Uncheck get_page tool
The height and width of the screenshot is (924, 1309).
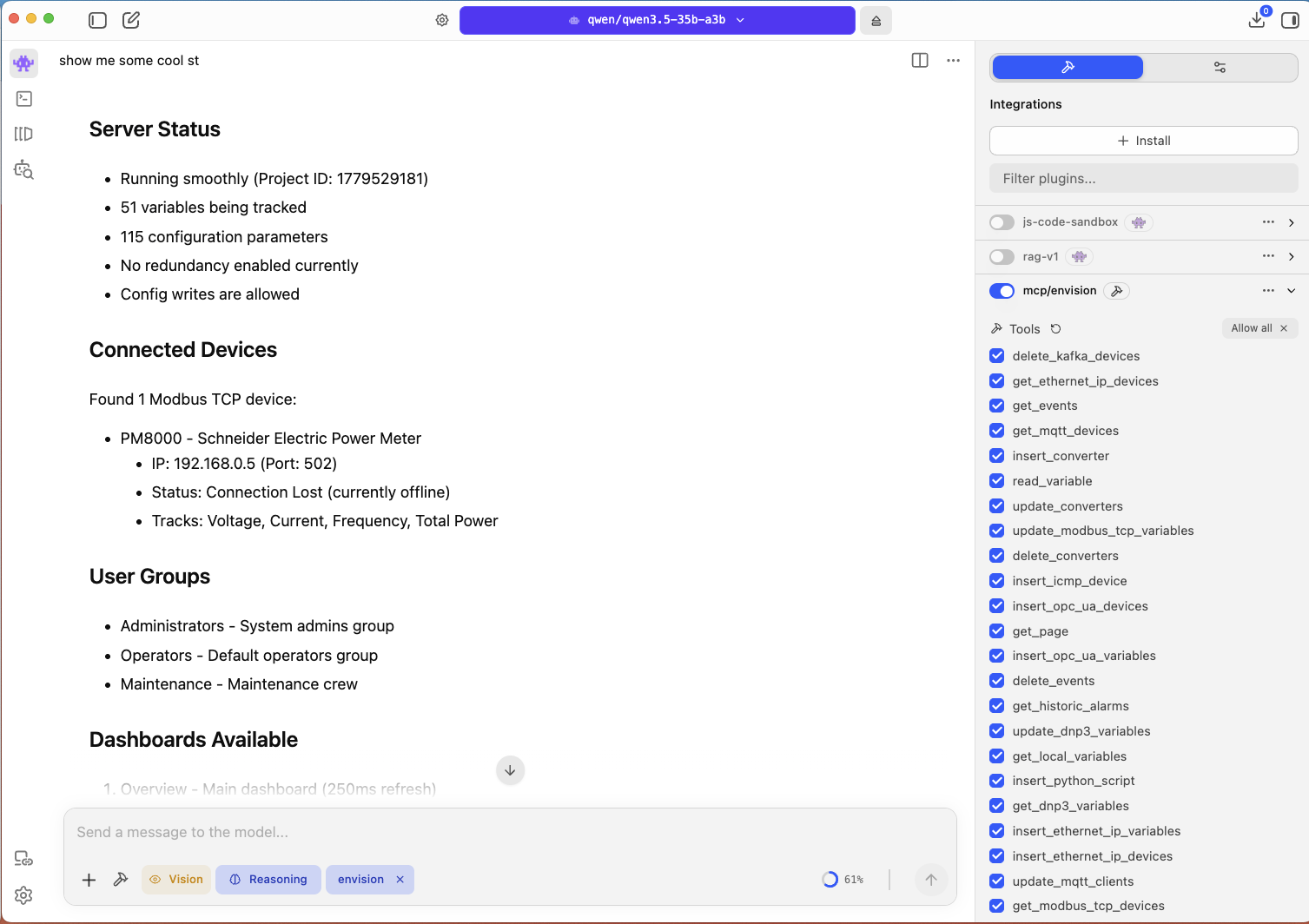[997, 631]
